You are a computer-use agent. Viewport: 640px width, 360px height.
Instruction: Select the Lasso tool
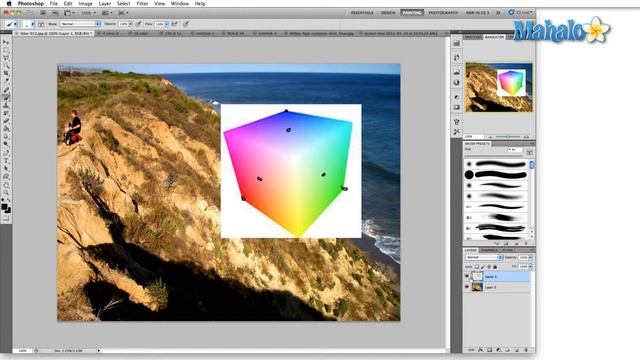tap(6, 58)
